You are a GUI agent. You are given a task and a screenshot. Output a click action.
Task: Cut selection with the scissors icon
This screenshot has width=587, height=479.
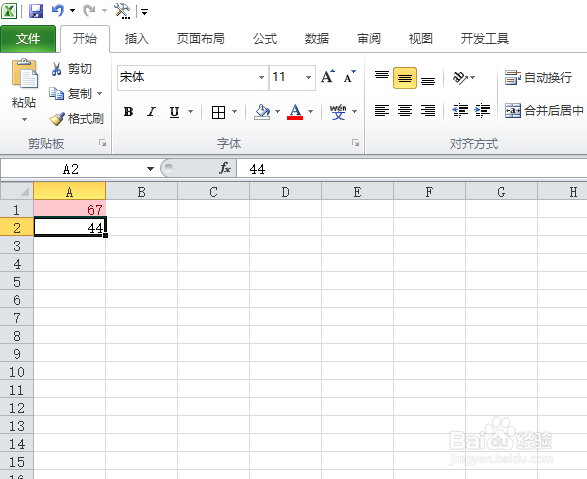(x=57, y=69)
